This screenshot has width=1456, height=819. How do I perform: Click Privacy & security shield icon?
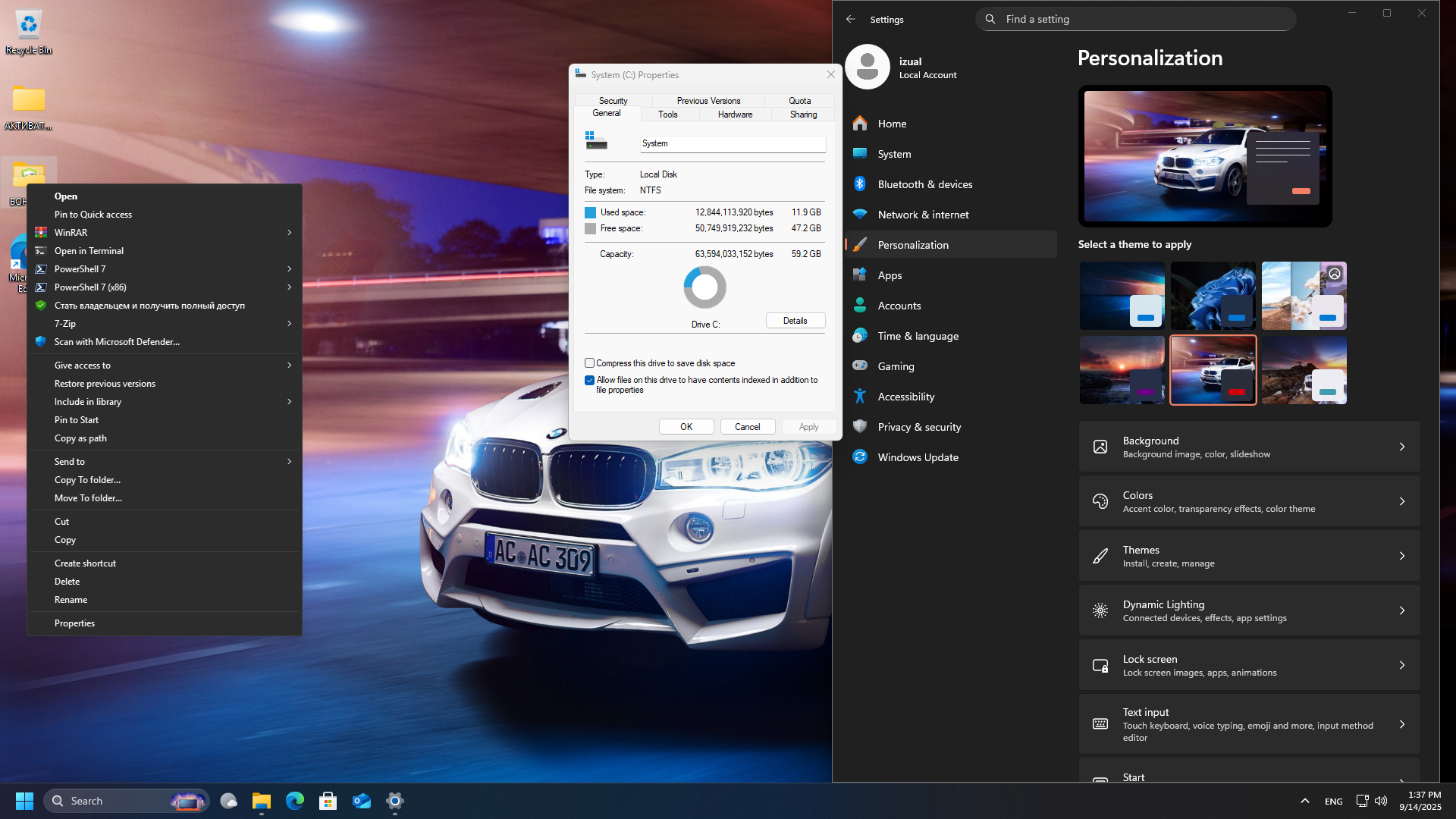pos(860,427)
